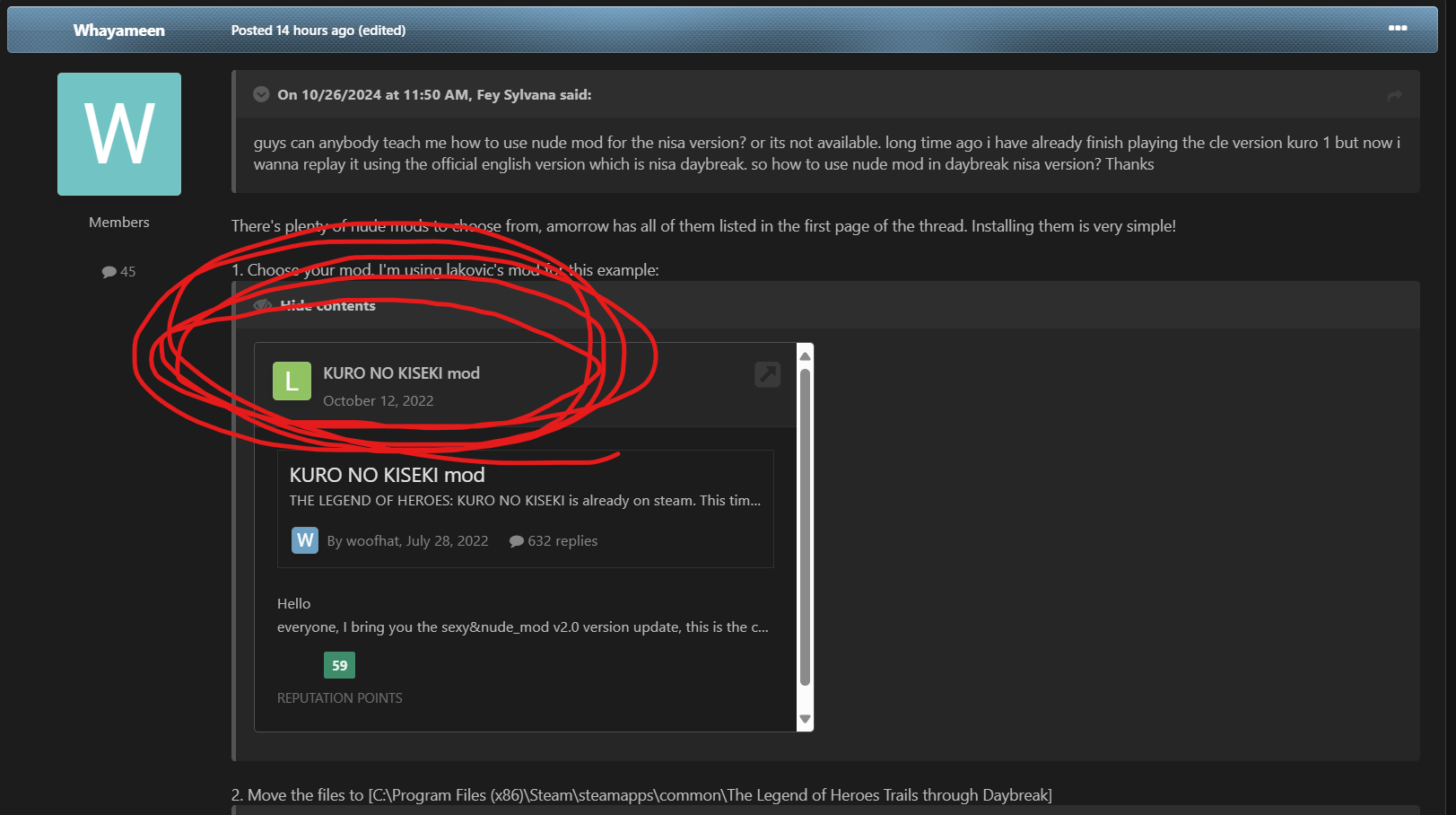Viewport: 1456px width, 815px height.
Task: Click the embed's vertical scrollbar thumb
Action: (x=805, y=528)
